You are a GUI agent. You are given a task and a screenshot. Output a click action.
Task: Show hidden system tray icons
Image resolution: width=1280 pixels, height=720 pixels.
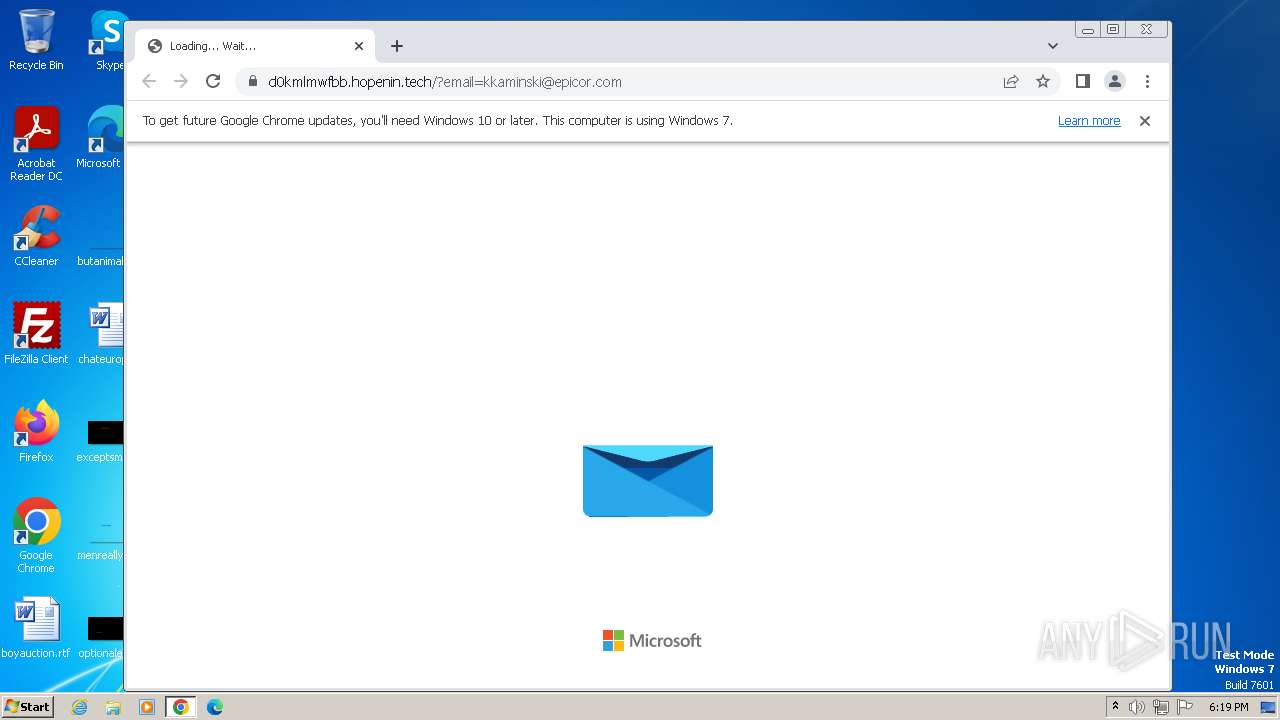[1115, 707]
